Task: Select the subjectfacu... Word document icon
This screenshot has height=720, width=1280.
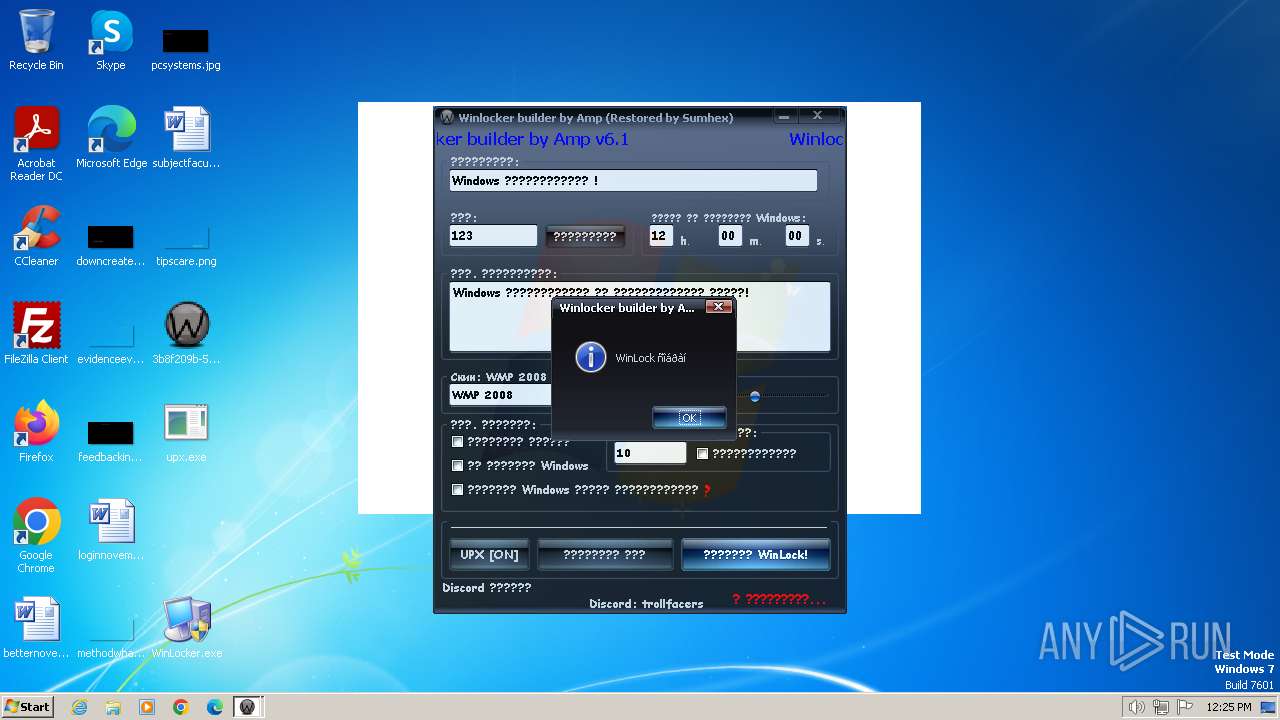Action: pyautogui.click(x=186, y=138)
